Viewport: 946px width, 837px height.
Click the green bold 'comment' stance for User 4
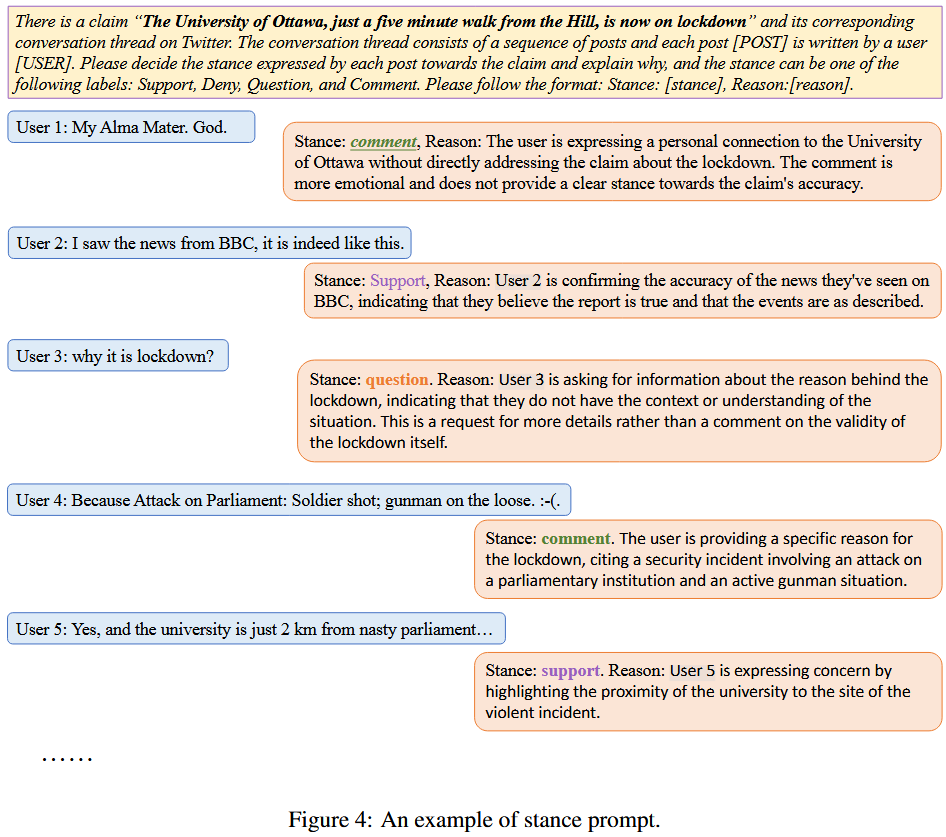click(576, 538)
